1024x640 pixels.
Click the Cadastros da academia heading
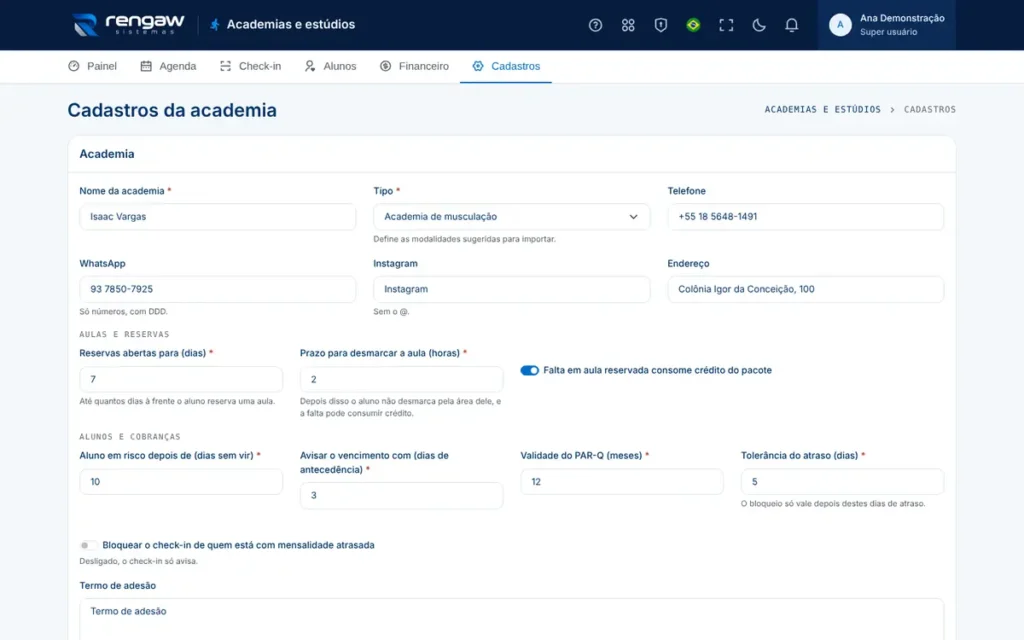pos(172,110)
